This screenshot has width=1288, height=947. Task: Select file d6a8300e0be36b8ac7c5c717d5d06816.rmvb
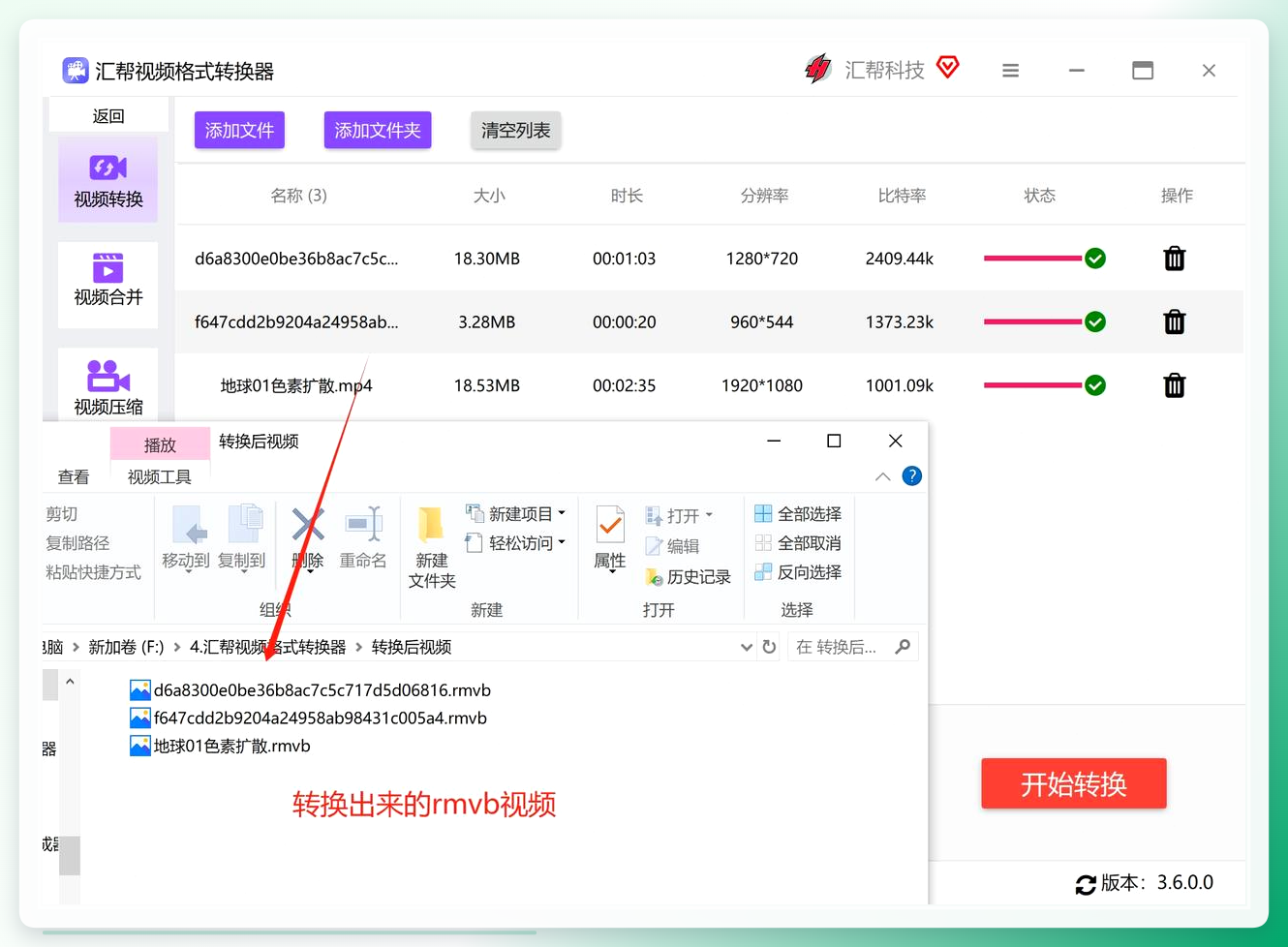(x=310, y=690)
